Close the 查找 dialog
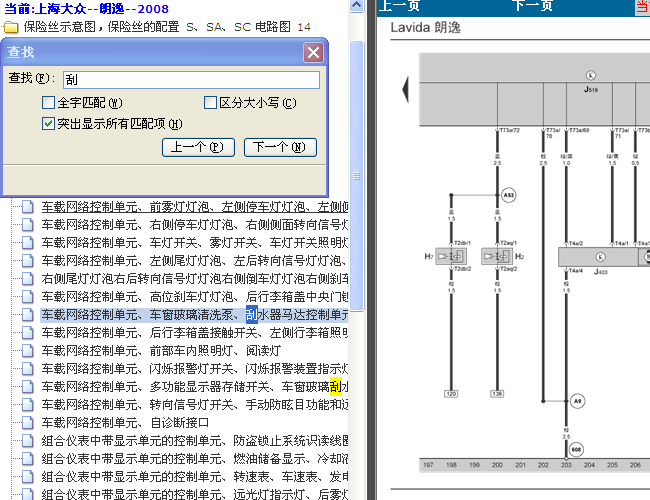Screen dimensions: 650x500 pos(313,53)
